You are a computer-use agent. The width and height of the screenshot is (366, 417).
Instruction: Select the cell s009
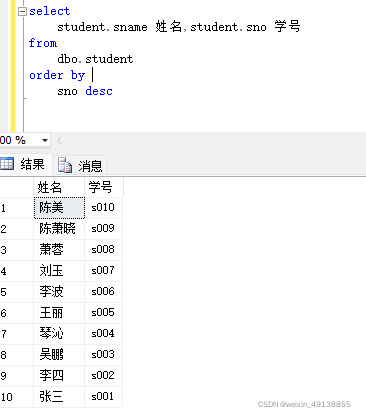[103, 229]
